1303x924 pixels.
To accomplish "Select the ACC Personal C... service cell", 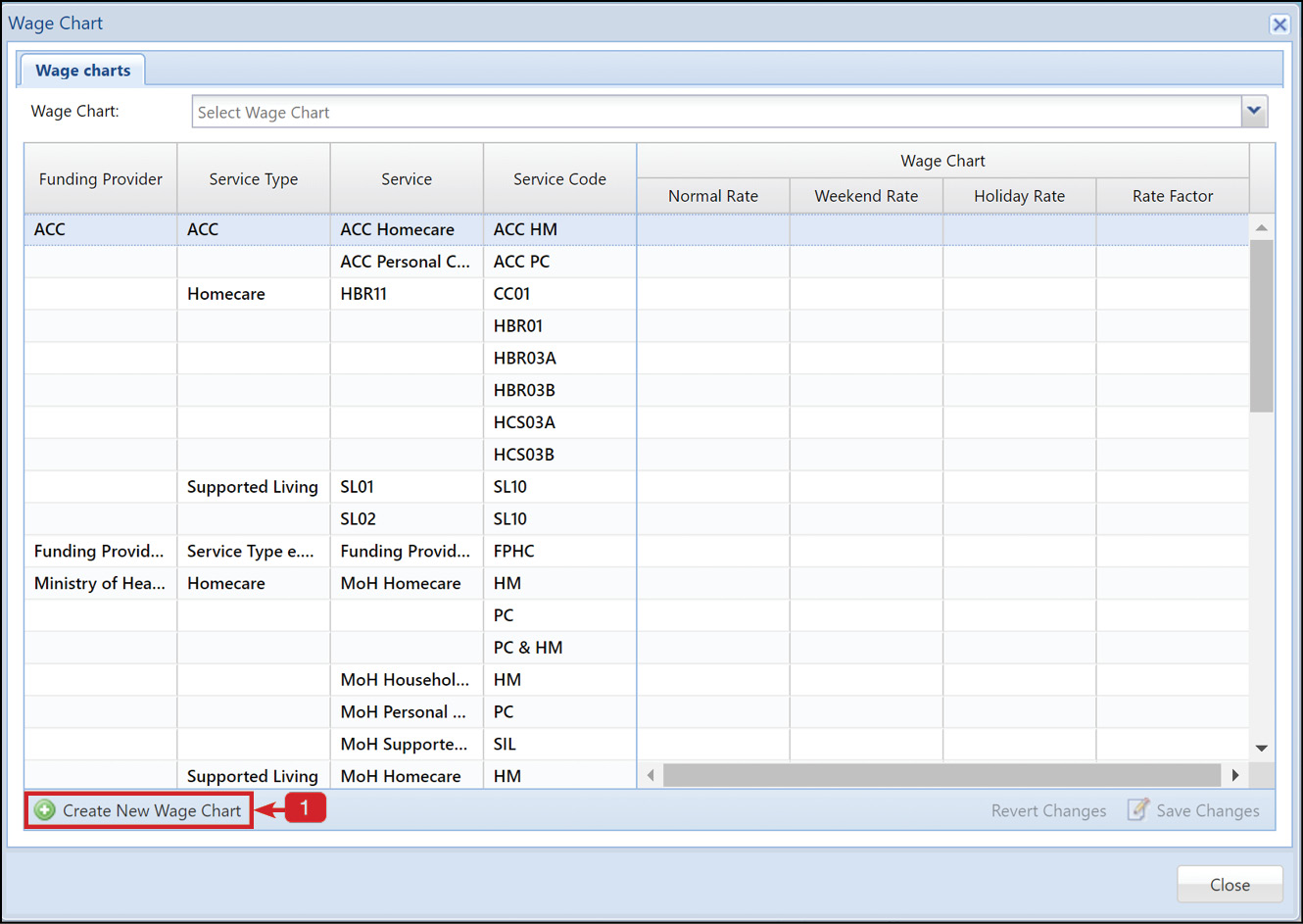I will (x=407, y=262).
